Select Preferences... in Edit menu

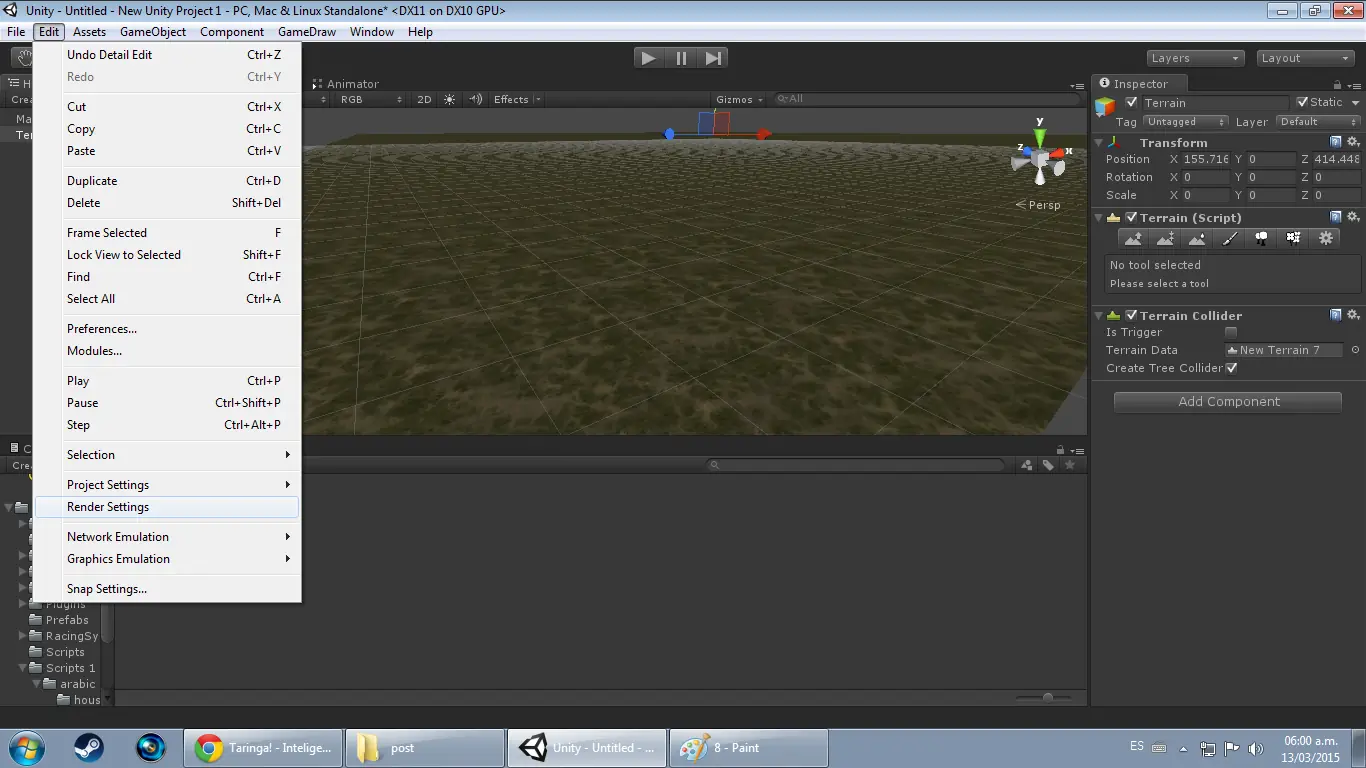(167, 329)
